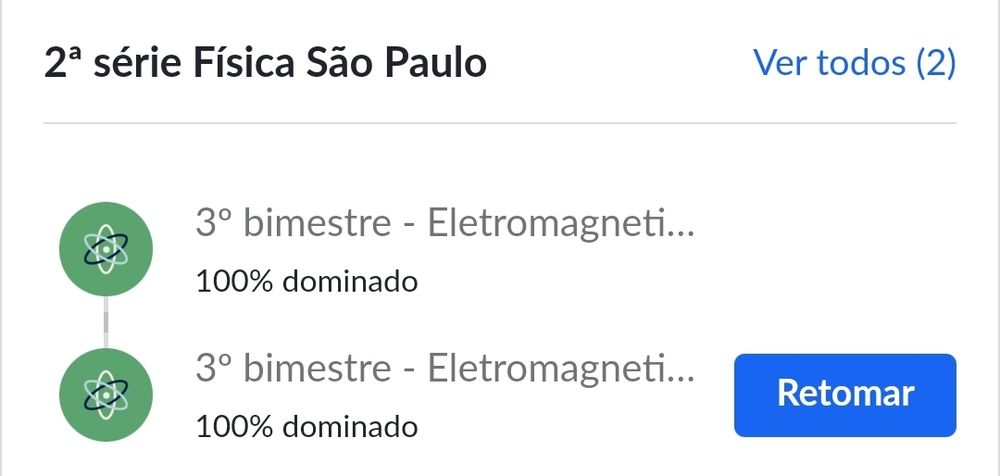Resume the last Eletromagnetismo unit via Retomar

[x=845, y=394]
